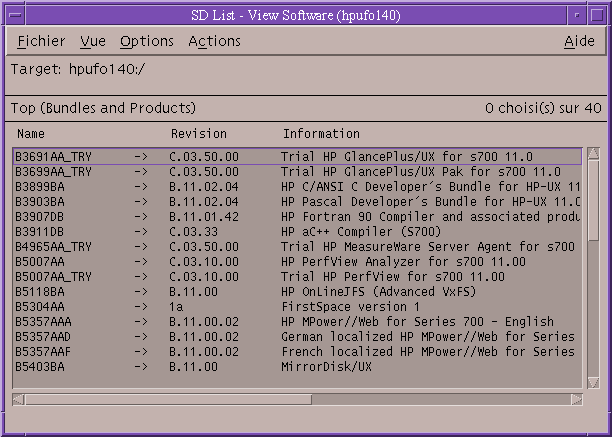Select the B5007AA_TRY Trial PerfView row
The image size is (612, 437).
coord(297,277)
